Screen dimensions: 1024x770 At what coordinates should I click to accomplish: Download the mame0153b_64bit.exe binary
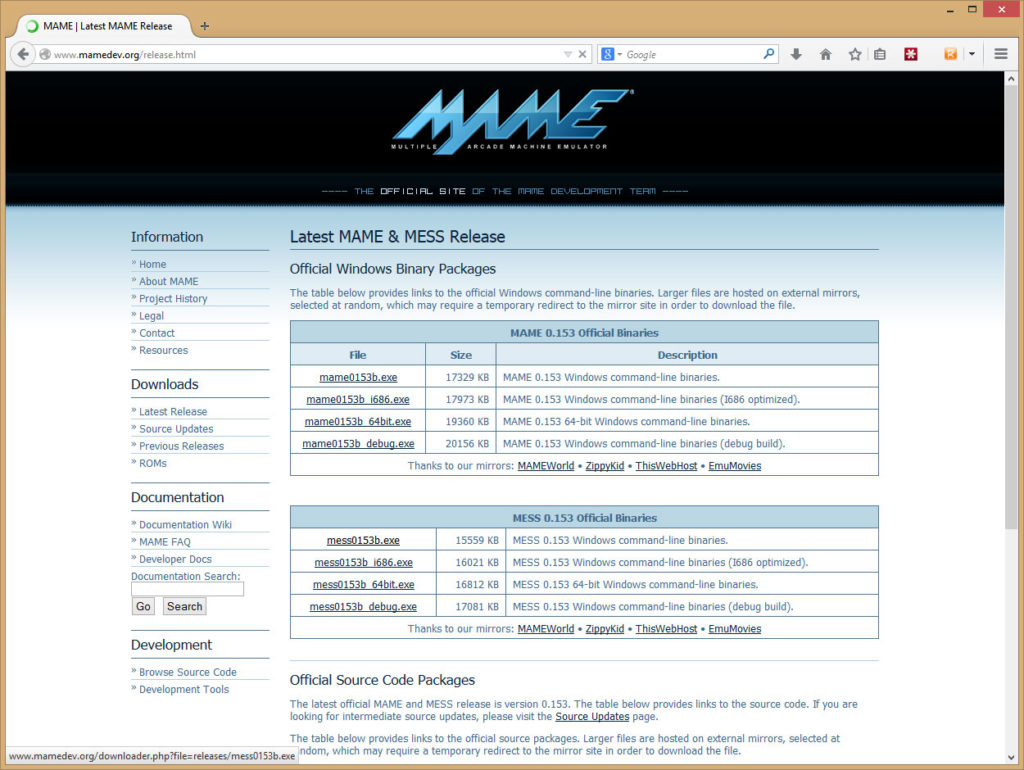click(x=357, y=421)
